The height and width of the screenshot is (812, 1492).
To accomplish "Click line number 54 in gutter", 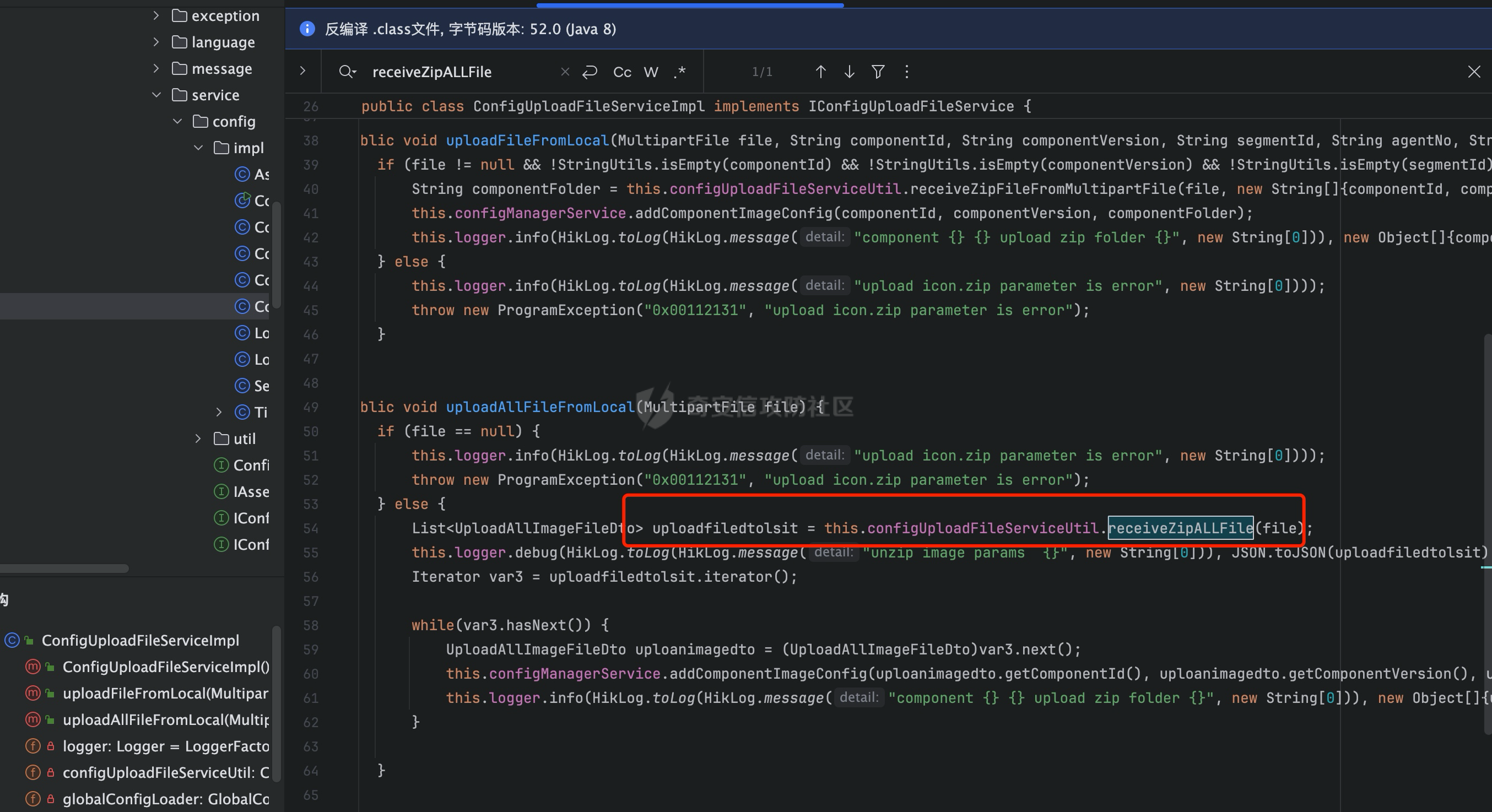I will (x=311, y=528).
